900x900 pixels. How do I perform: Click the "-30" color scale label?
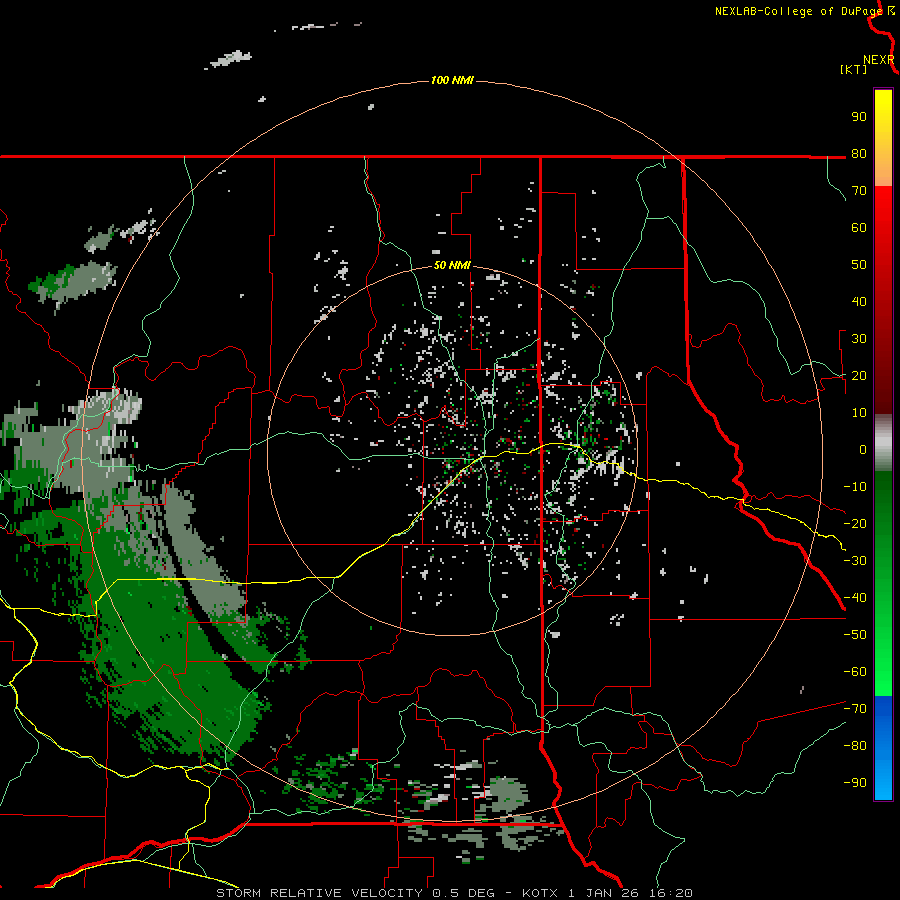click(855, 561)
